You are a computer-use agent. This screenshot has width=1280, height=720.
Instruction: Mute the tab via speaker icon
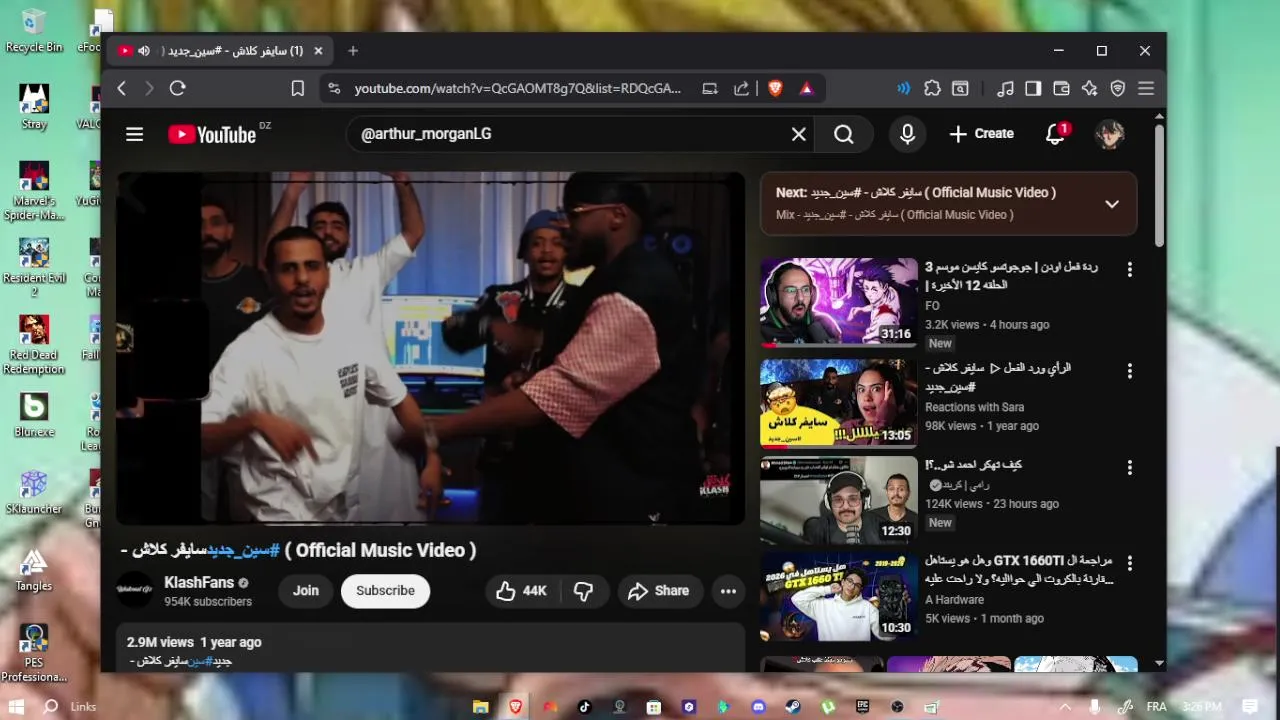(x=144, y=51)
